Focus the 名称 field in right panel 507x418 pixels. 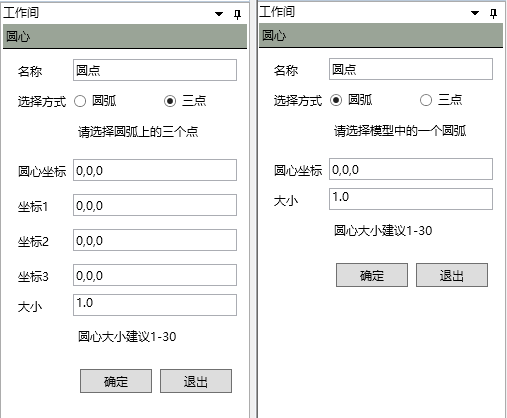click(x=411, y=69)
